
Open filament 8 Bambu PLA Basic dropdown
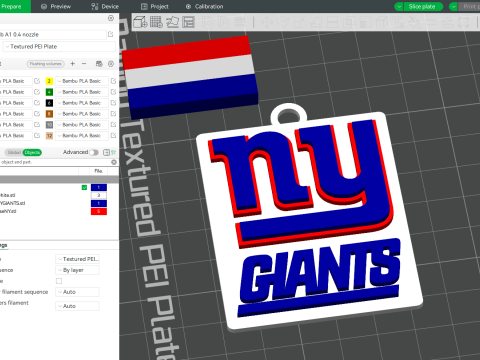click(82, 114)
